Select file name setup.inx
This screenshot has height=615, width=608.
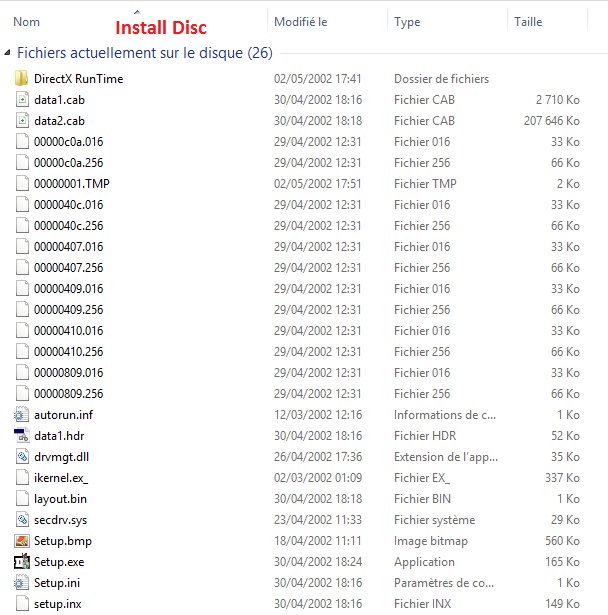58,604
